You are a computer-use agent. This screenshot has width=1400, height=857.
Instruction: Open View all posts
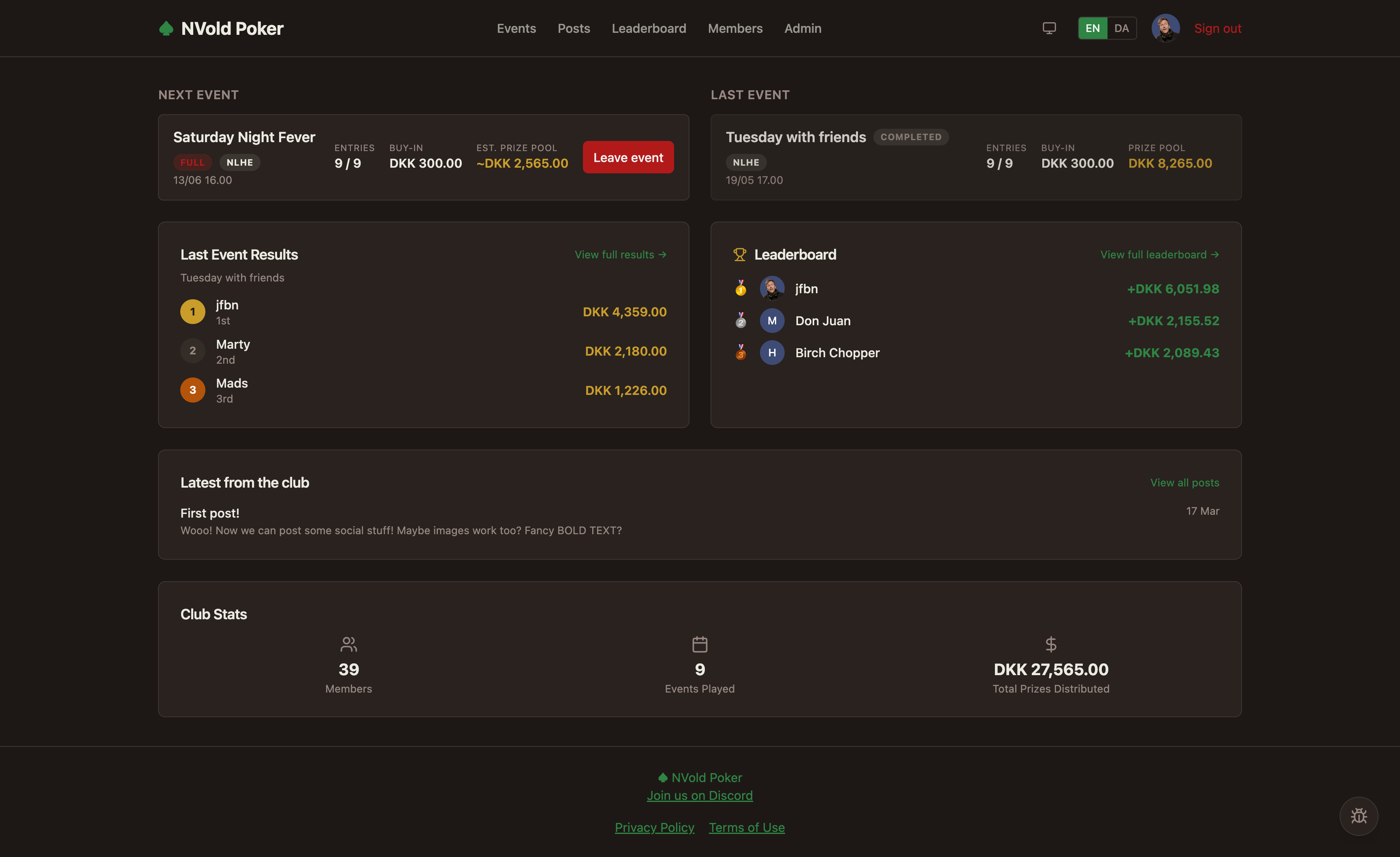tap(1184, 483)
